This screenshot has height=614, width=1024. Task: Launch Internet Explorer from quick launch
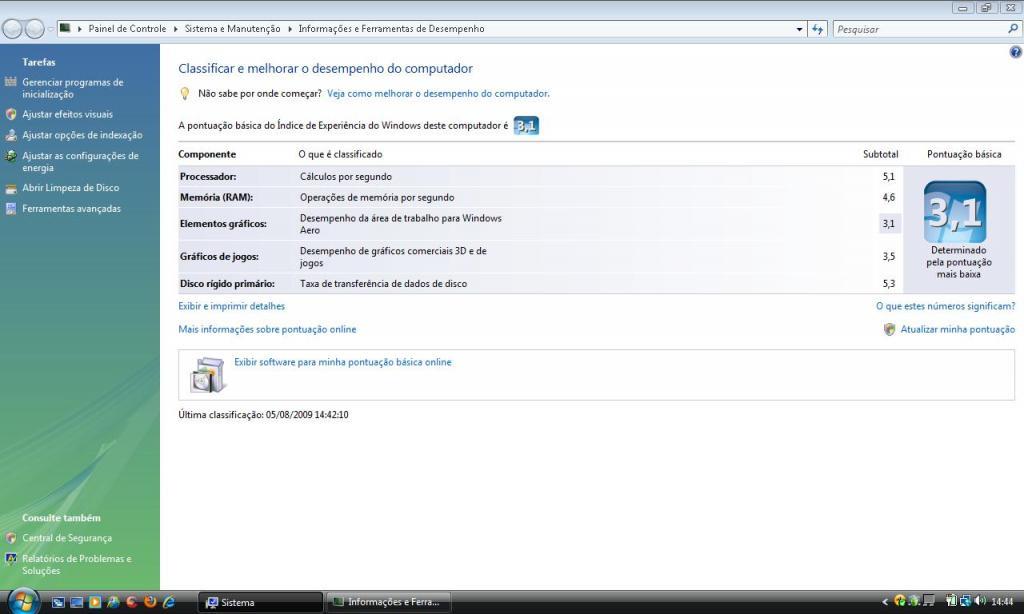168,602
